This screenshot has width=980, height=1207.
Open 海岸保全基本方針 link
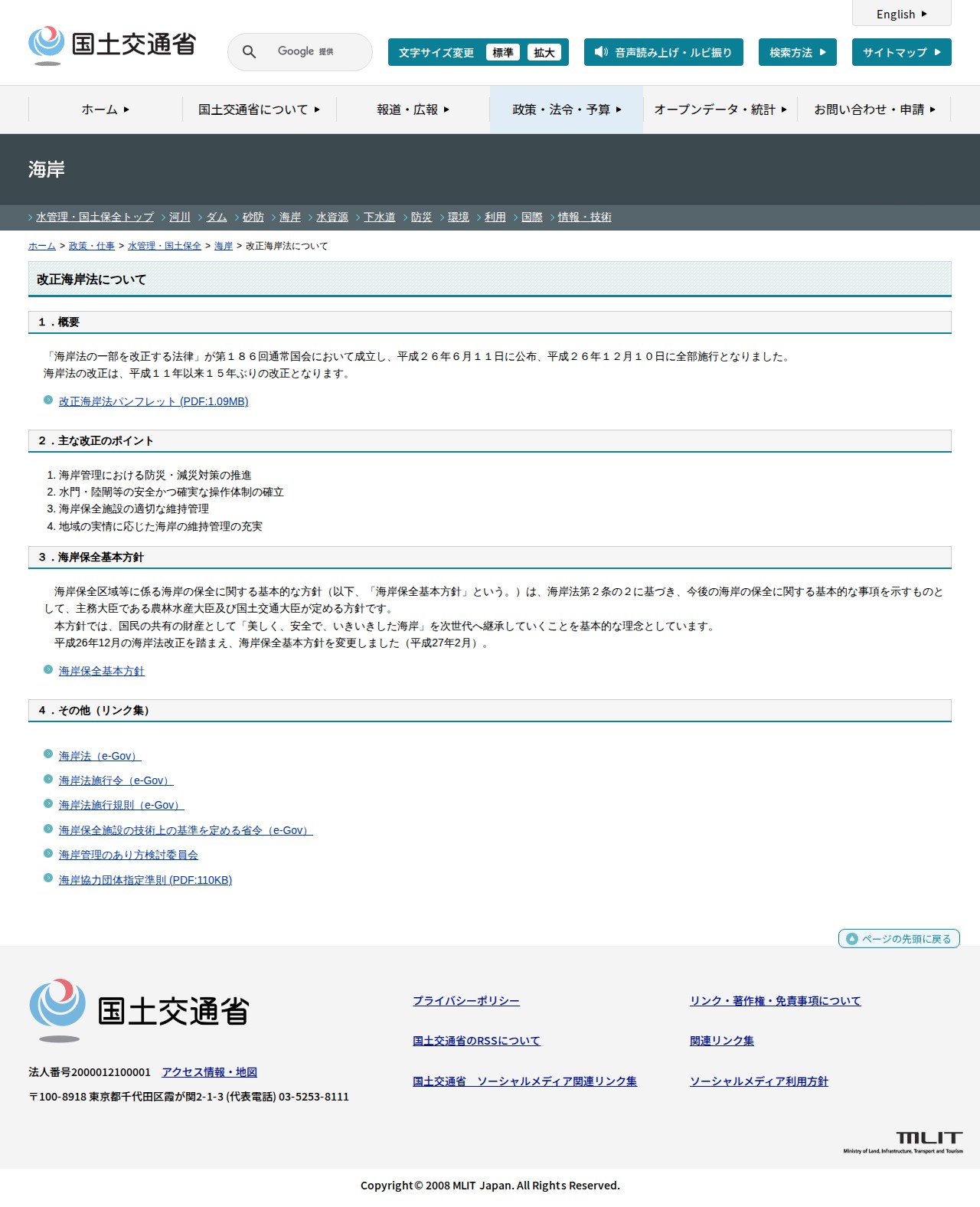click(102, 671)
